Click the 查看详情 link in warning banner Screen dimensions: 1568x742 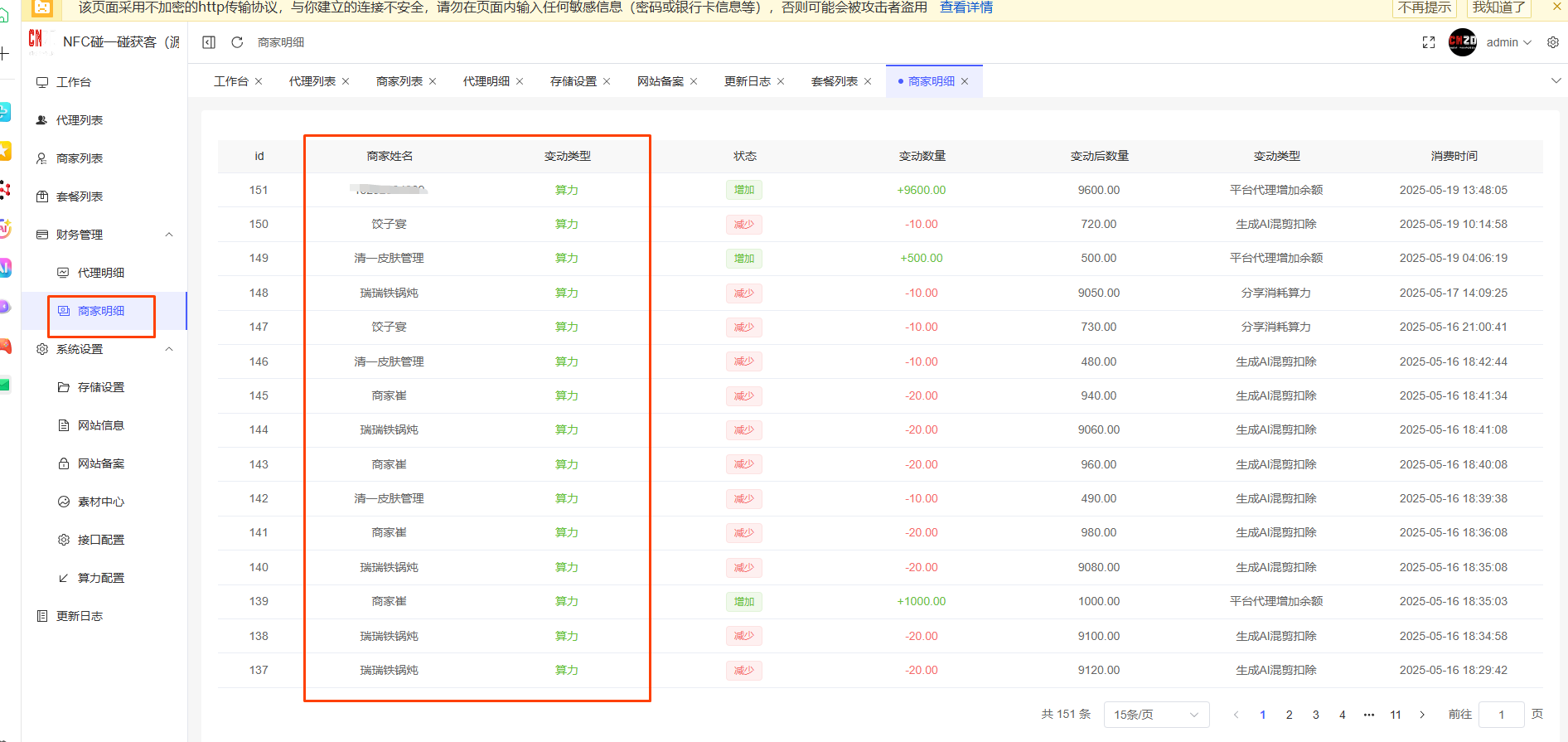(966, 7)
